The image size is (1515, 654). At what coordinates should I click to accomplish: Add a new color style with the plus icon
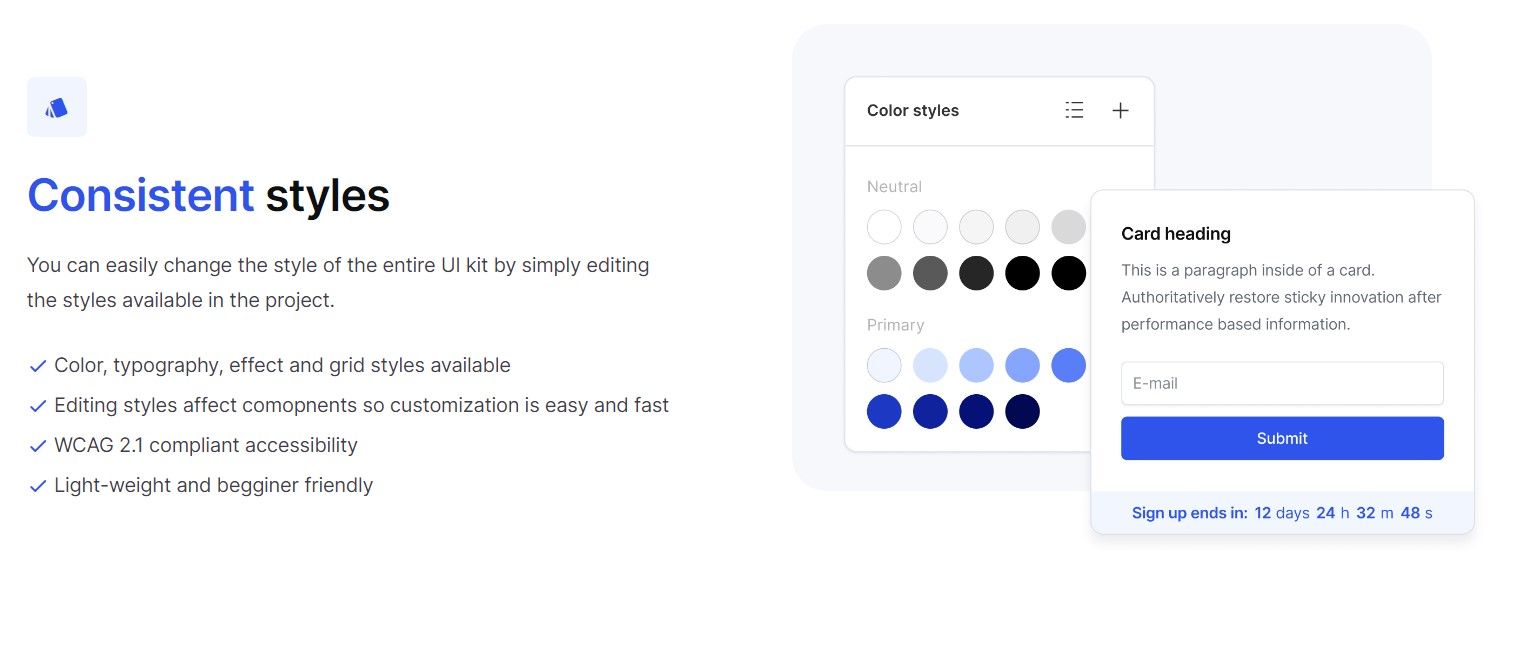(1120, 110)
